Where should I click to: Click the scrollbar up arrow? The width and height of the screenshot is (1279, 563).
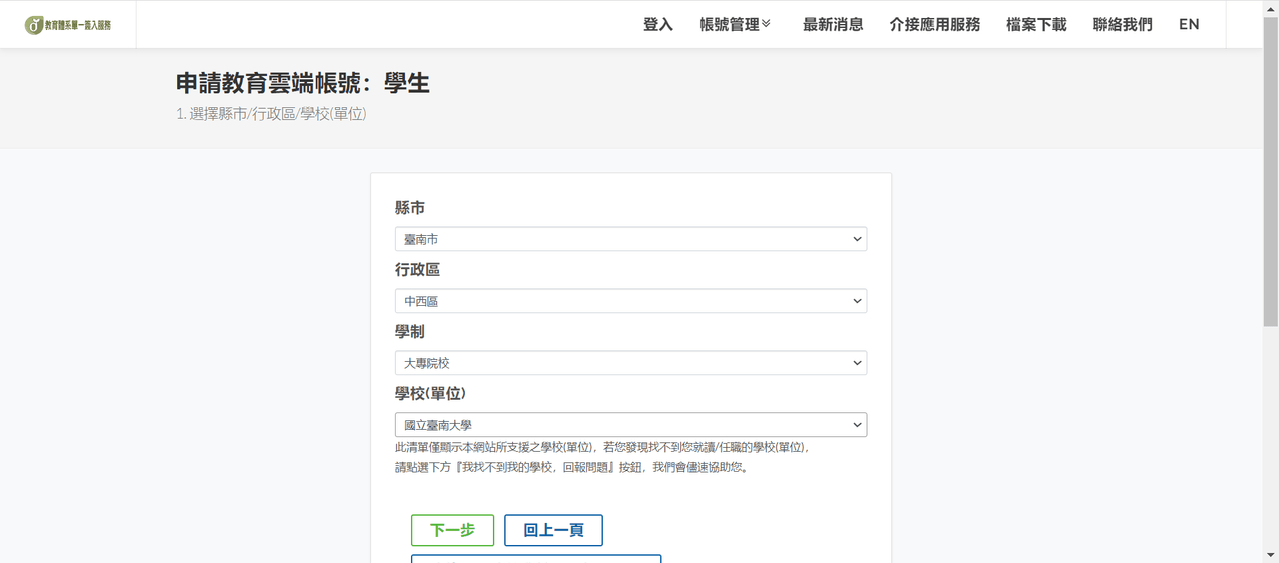[1271, 8]
